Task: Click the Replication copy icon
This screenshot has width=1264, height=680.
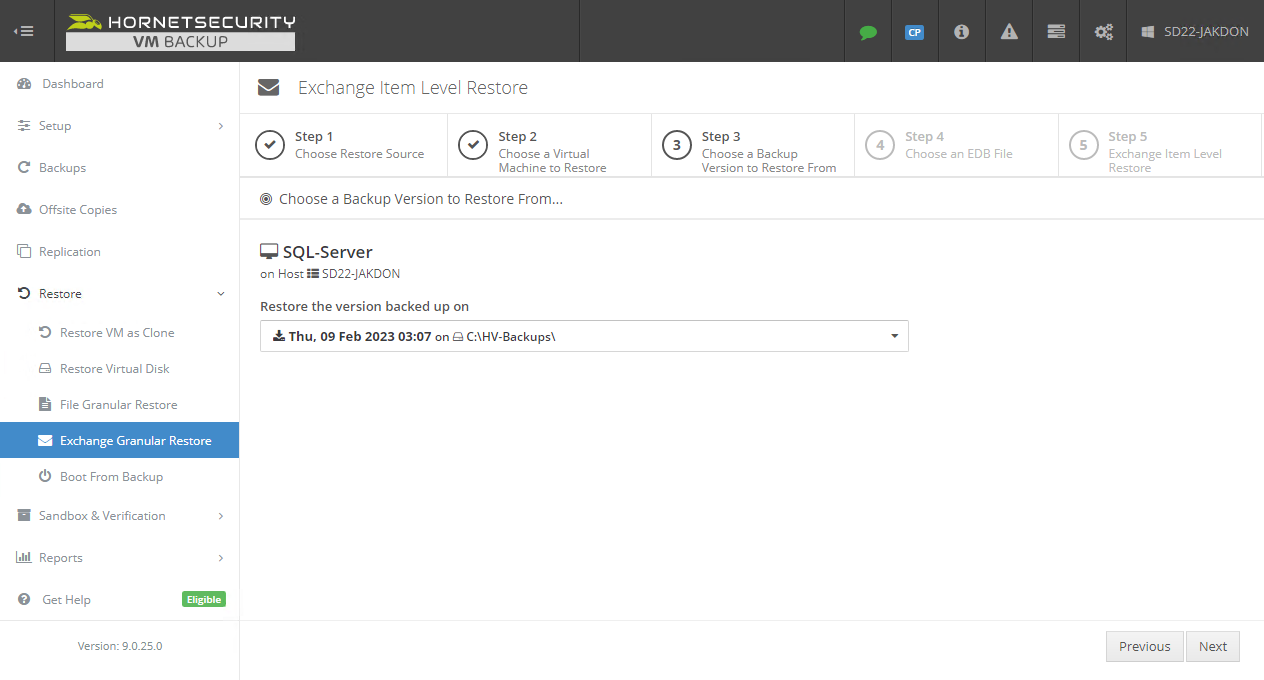Action: (x=24, y=252)
